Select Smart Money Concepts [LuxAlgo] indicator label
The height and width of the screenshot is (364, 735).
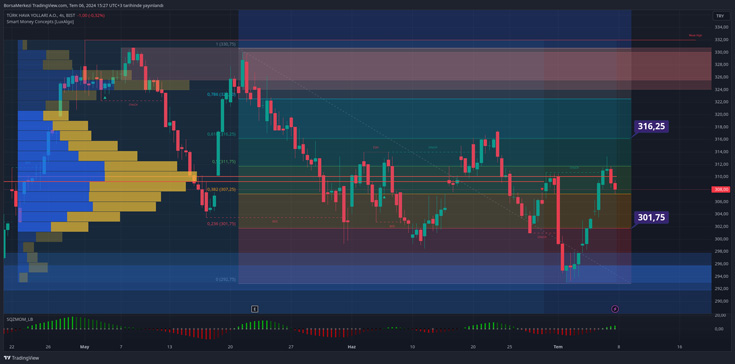click(40, 22)
